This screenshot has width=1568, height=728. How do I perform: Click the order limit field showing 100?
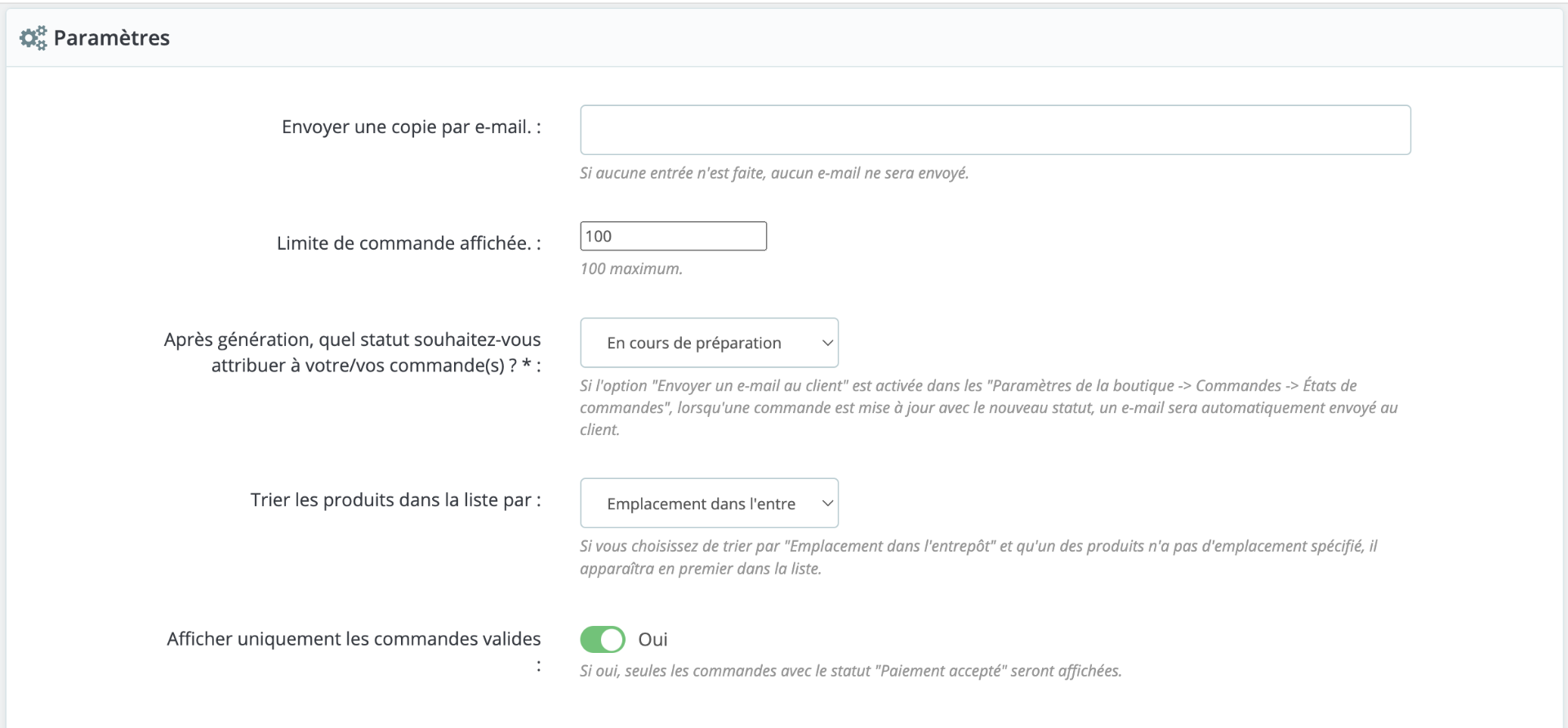(x=673, y=236)
